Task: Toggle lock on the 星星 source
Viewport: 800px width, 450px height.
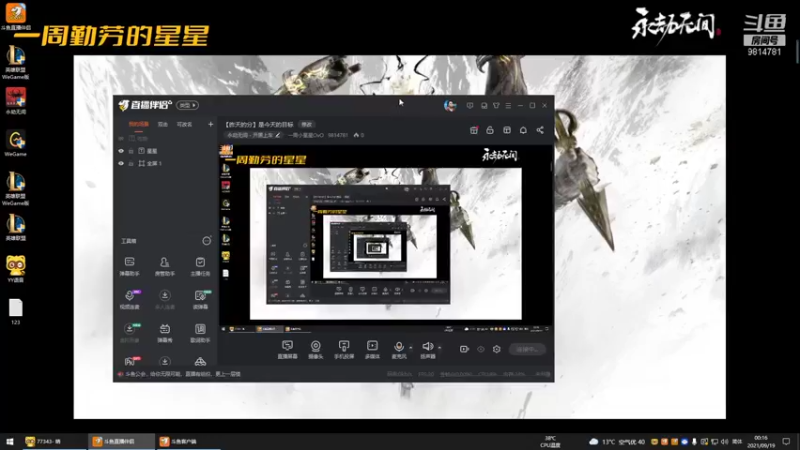Action: (x=131, y=151)
